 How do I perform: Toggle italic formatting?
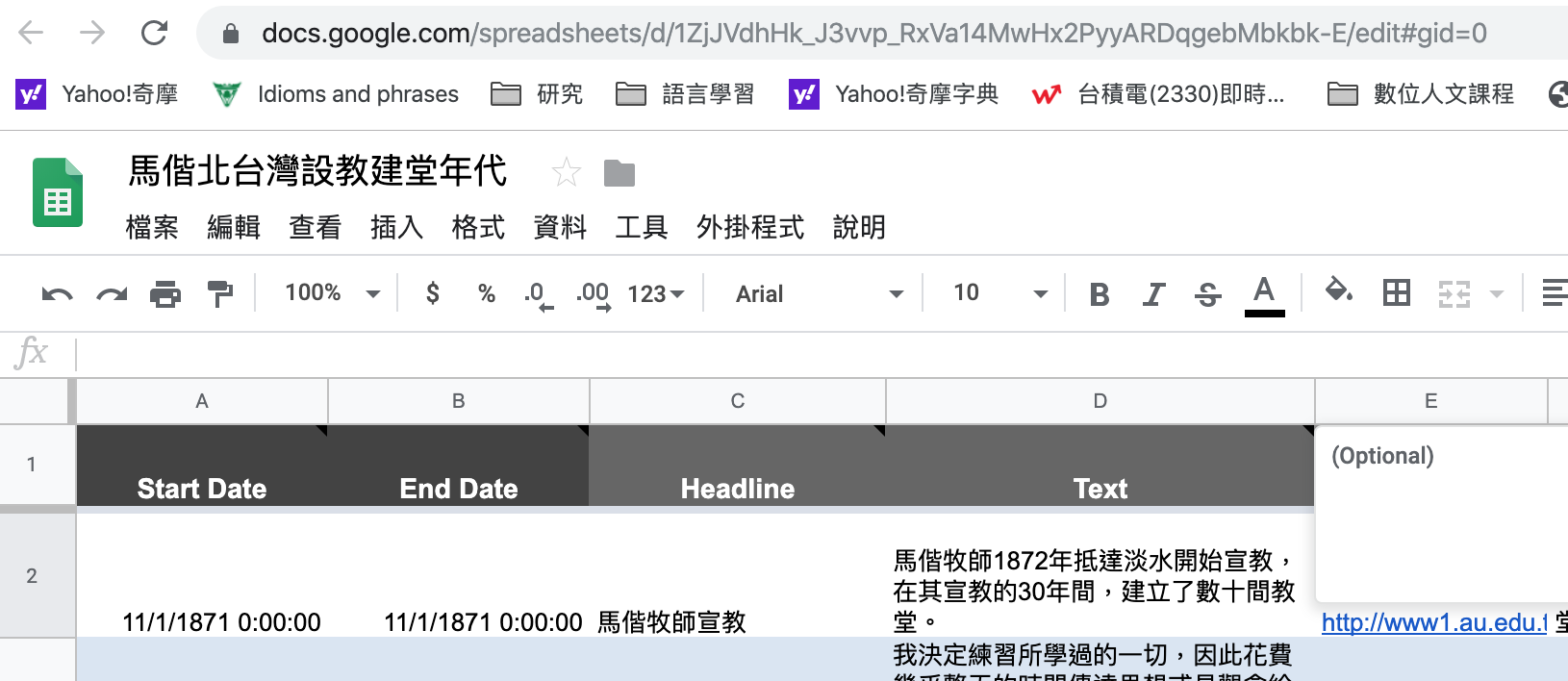pyautogui.click(x=1153, y=294)
